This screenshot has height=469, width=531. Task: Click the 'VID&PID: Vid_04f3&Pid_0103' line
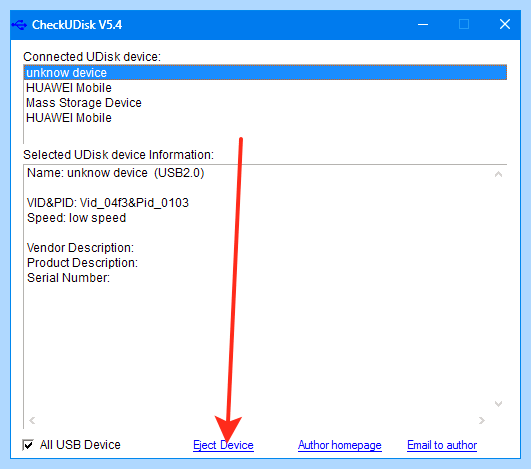[108, 203]
